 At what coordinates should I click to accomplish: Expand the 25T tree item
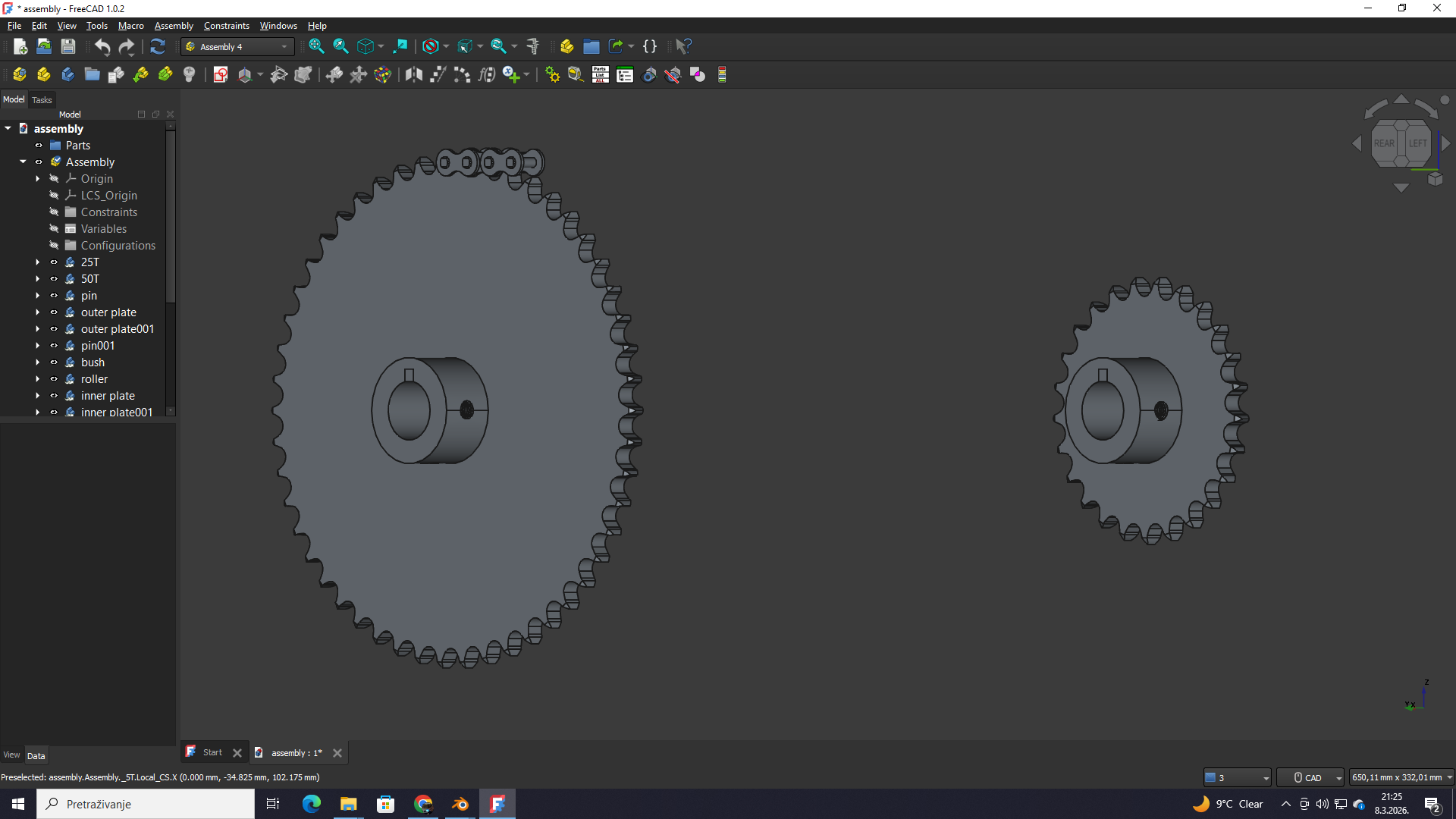[37, 262]
